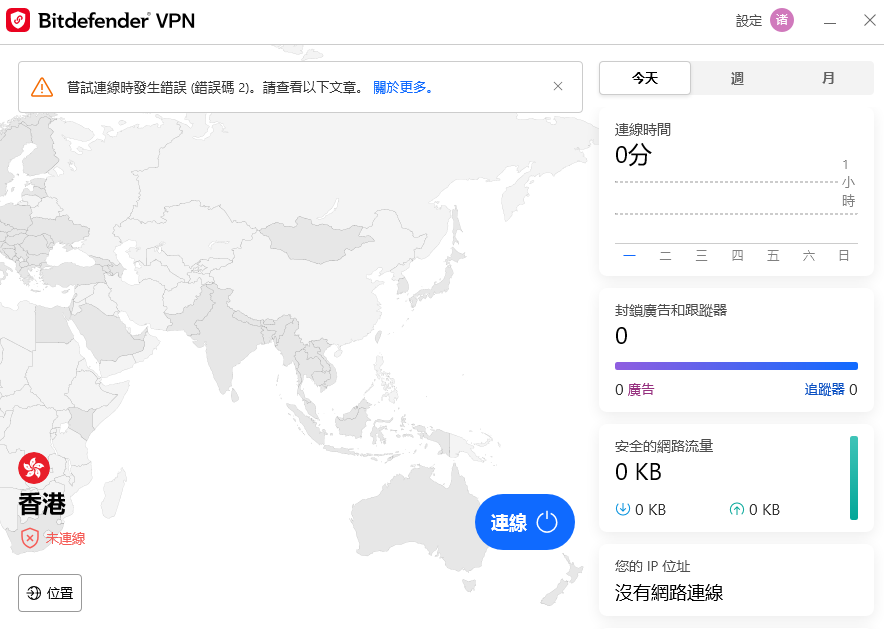Click the ads and trackers progress bar
This screenshot has height=629, width=884.
click(736, 366)
